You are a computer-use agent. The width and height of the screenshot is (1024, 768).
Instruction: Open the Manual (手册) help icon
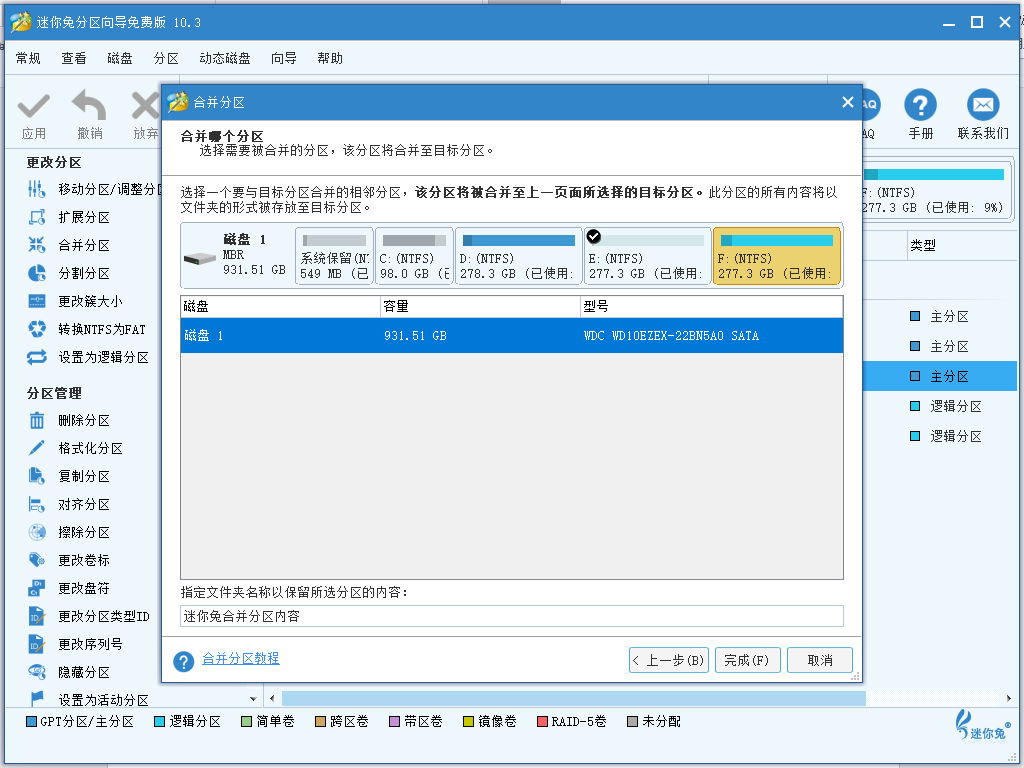pyautogui.click(x=920, y=104)
